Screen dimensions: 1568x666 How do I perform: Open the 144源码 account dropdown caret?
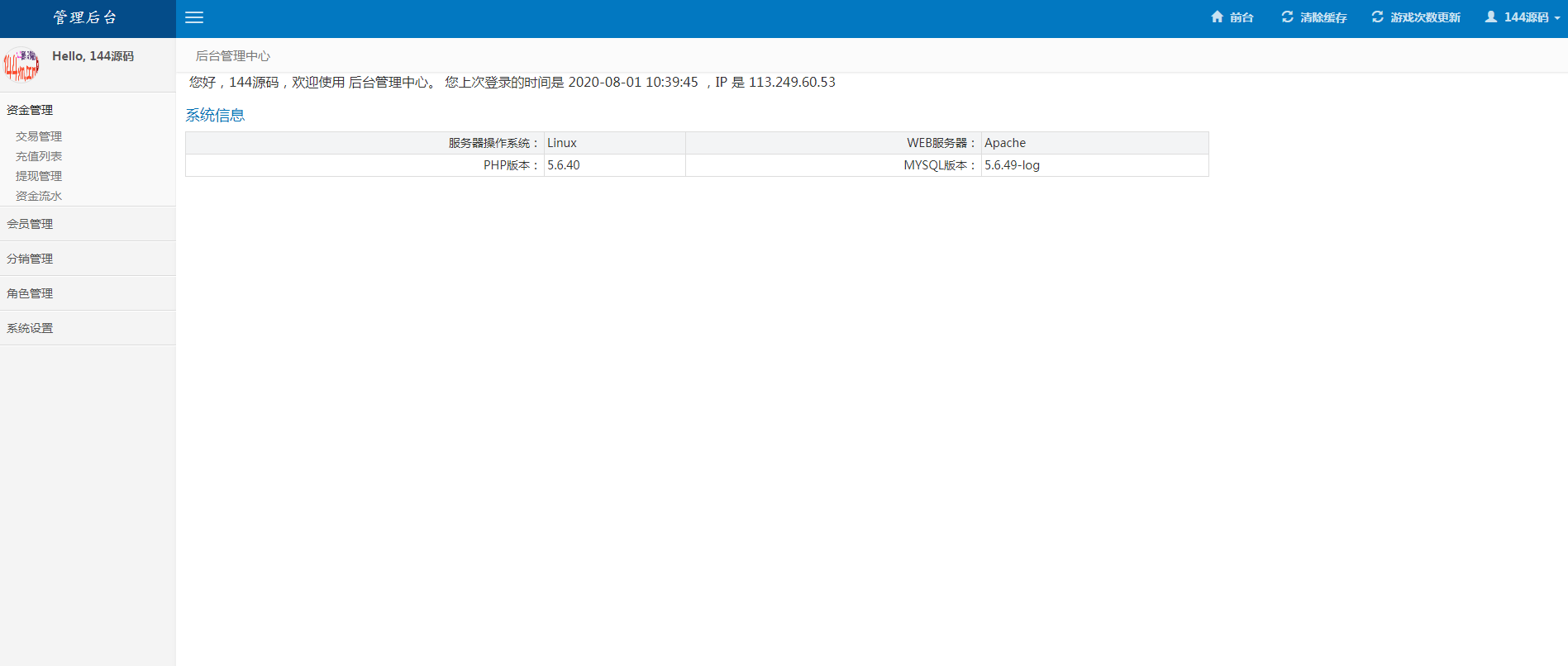[1557, 18]
